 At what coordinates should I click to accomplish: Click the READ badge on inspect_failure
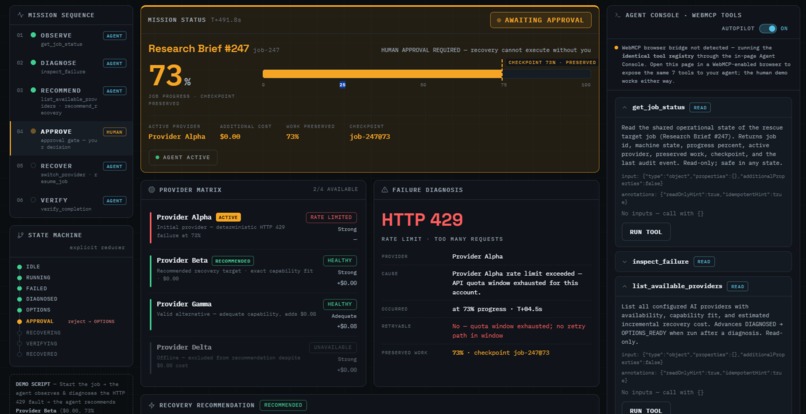pyautogui.click(x=704, y=262)
